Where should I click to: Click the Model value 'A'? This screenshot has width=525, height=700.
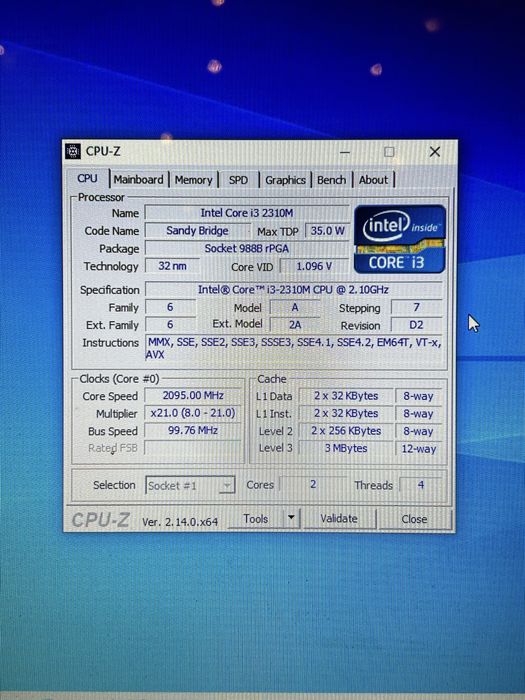tap(295, 307)
